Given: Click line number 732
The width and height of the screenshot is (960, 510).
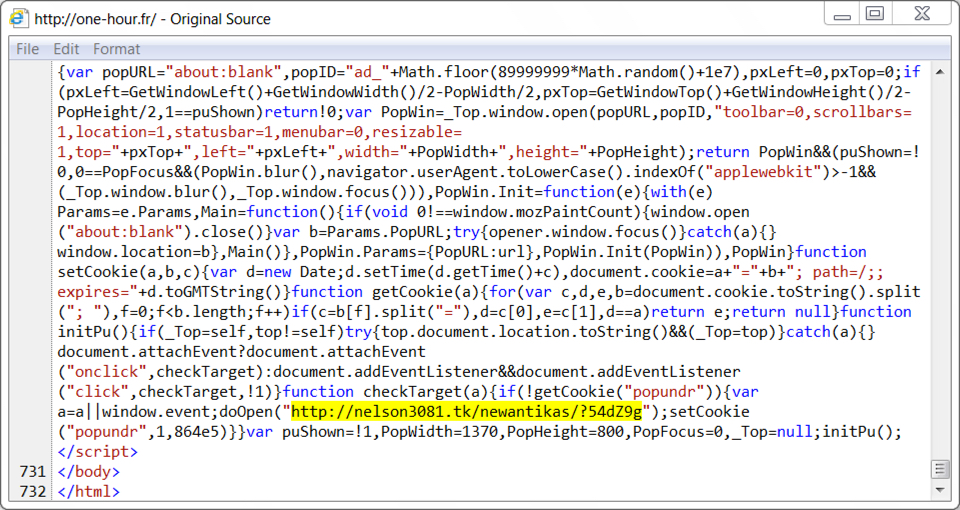Looking at the screenshot, I should coord(32,491).
